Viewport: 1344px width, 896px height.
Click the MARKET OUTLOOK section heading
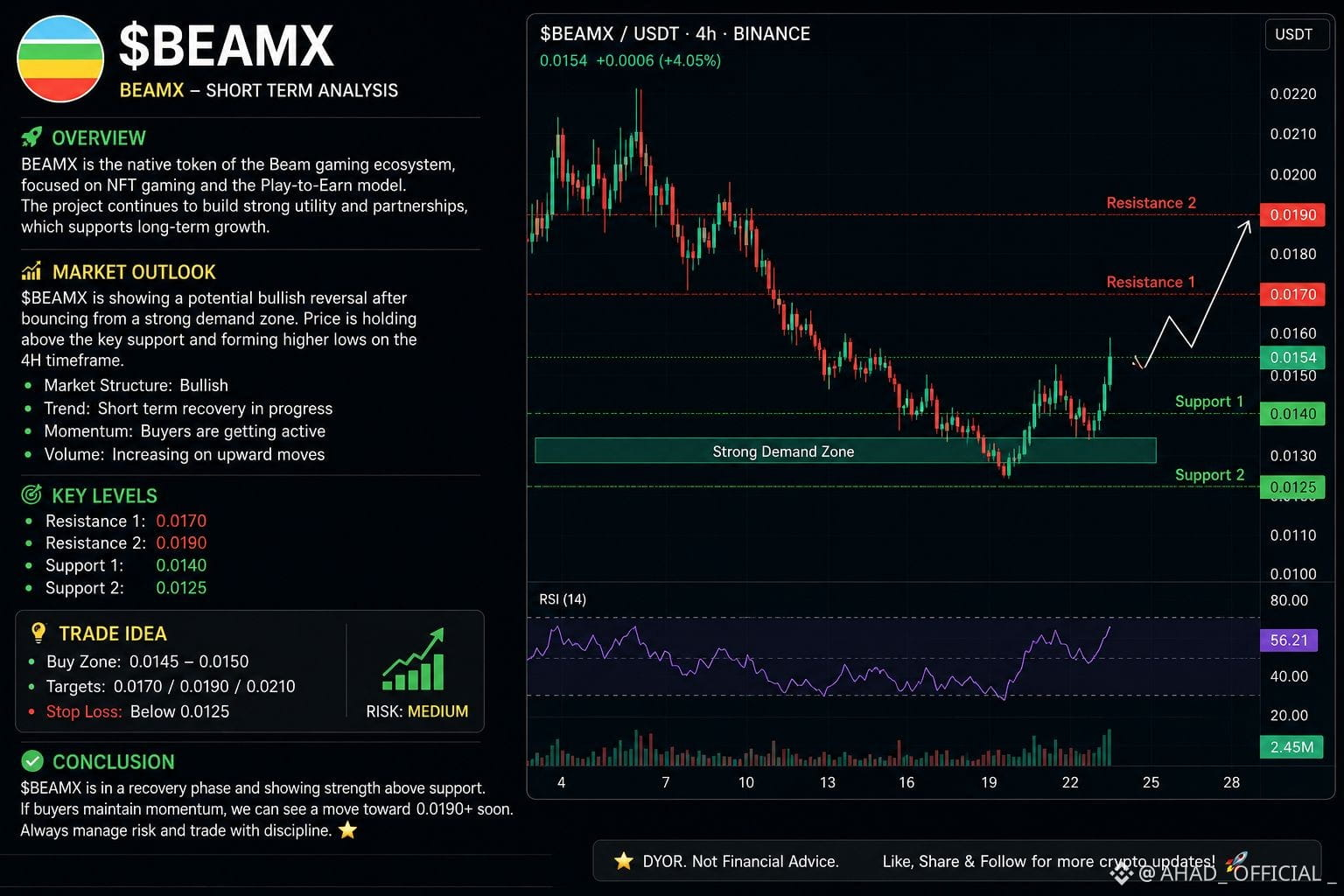(x=134, y=272)
